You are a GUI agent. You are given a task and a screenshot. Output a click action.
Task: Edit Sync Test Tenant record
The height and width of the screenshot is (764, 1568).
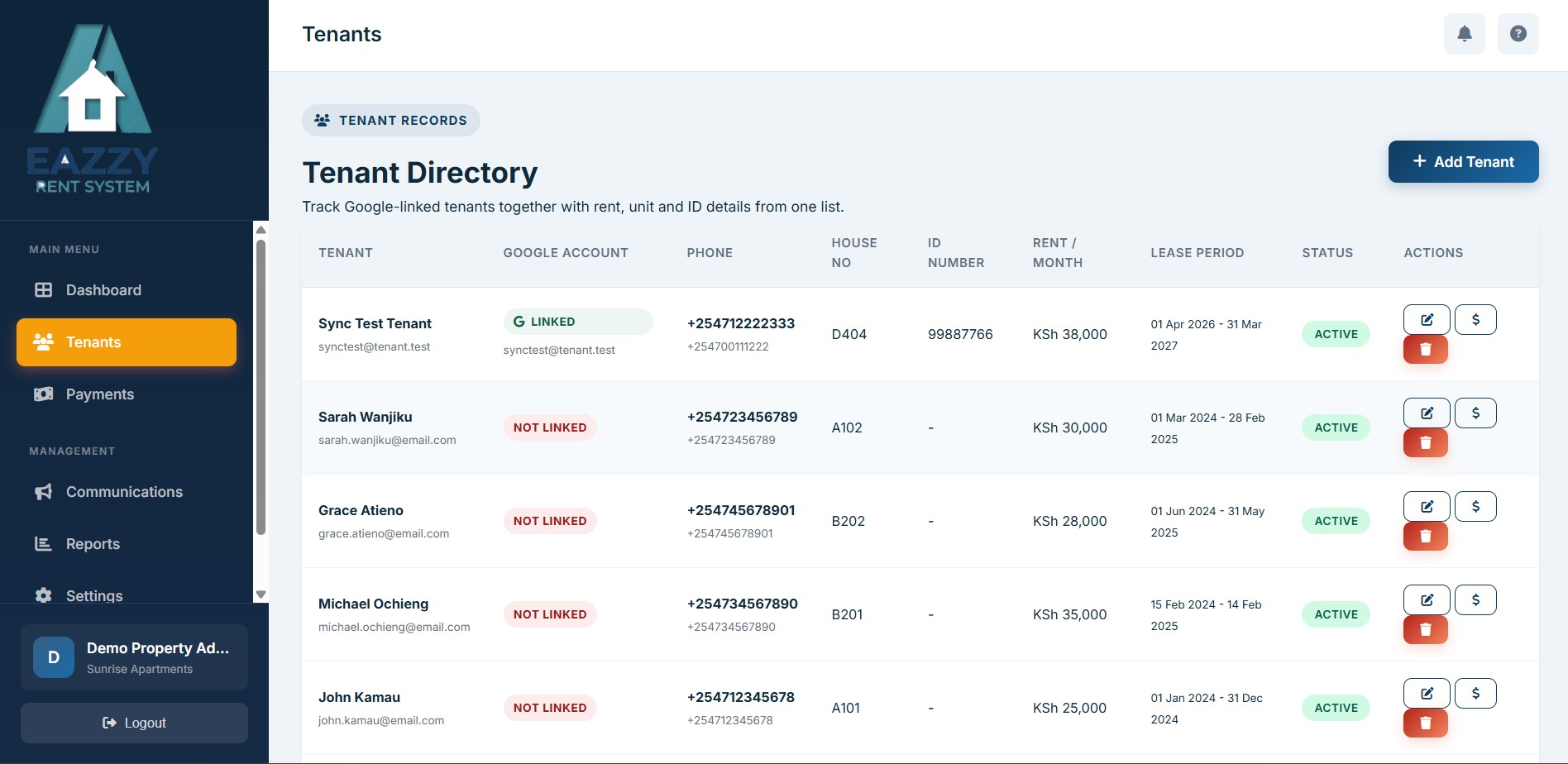coord(1427,320)
